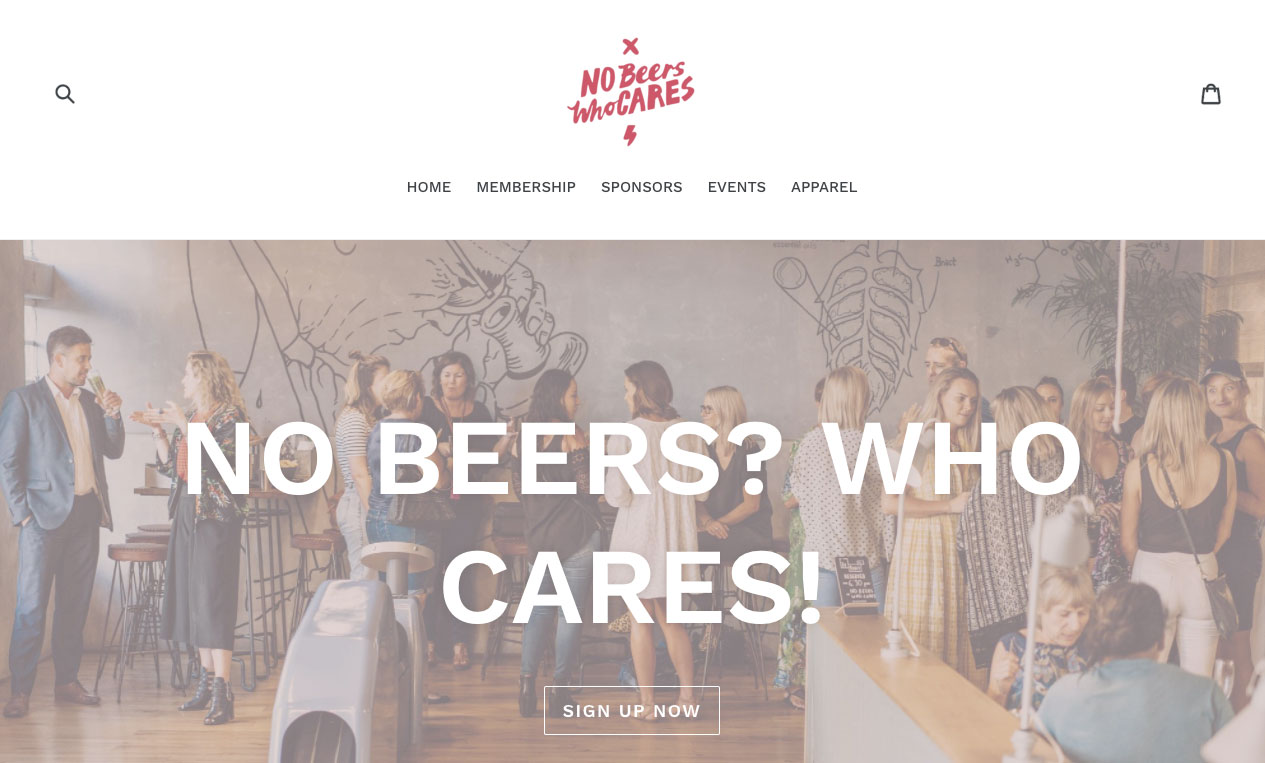Open the shopping cart icon
Screen dimensions: 1265x763
point(1211,94)
